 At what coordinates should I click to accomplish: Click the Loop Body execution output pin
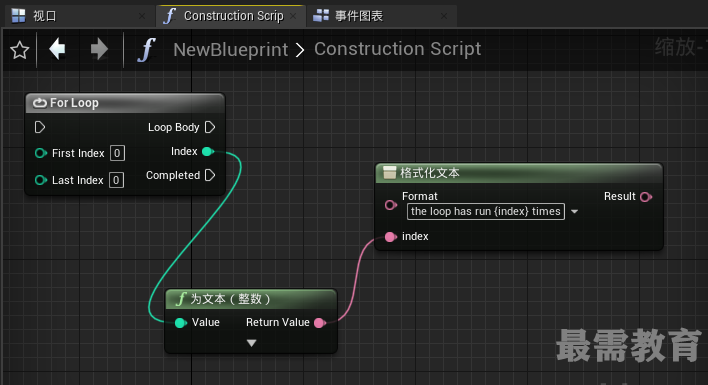210,127
